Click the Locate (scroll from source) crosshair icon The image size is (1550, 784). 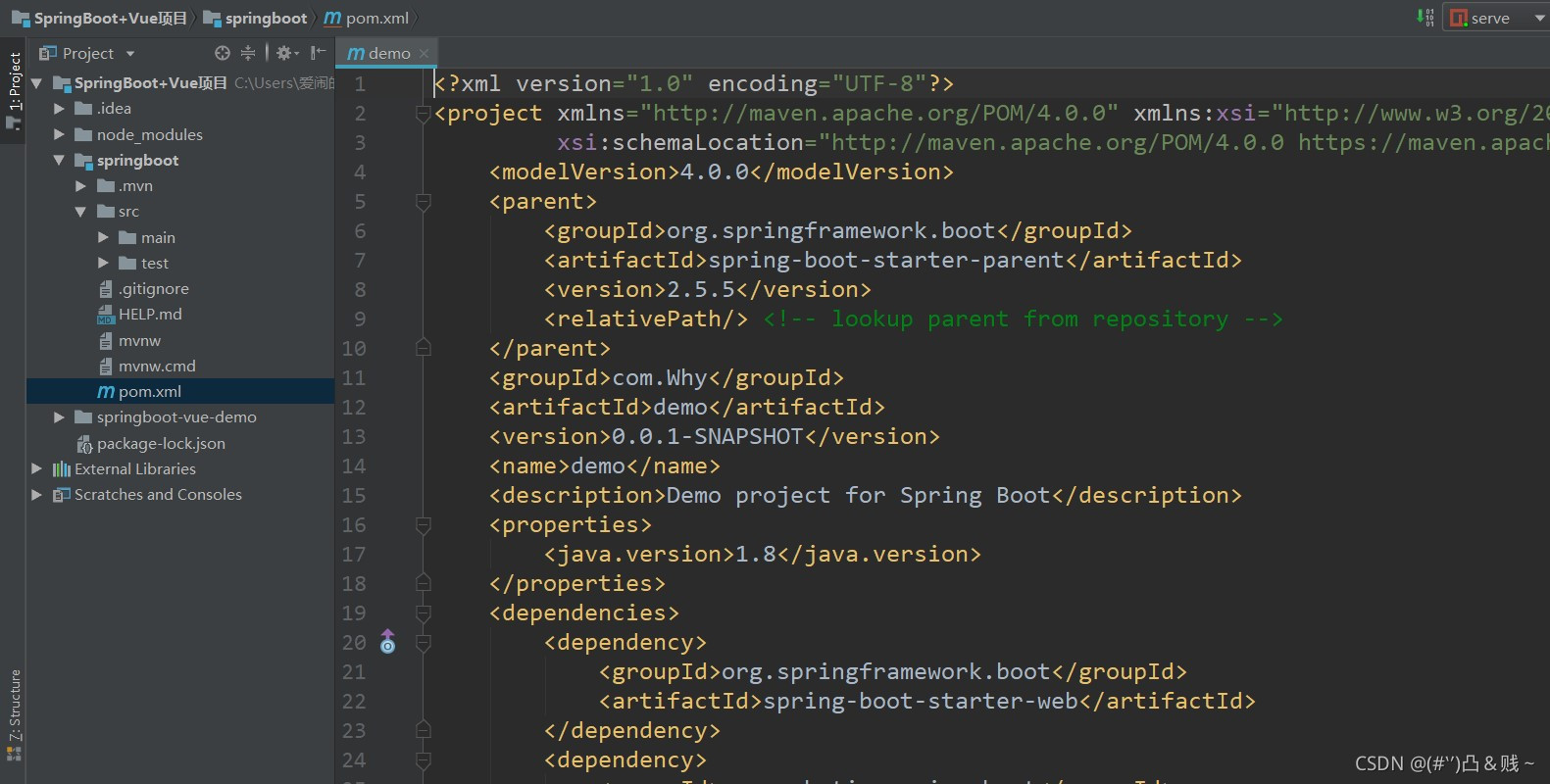[223, 53]
